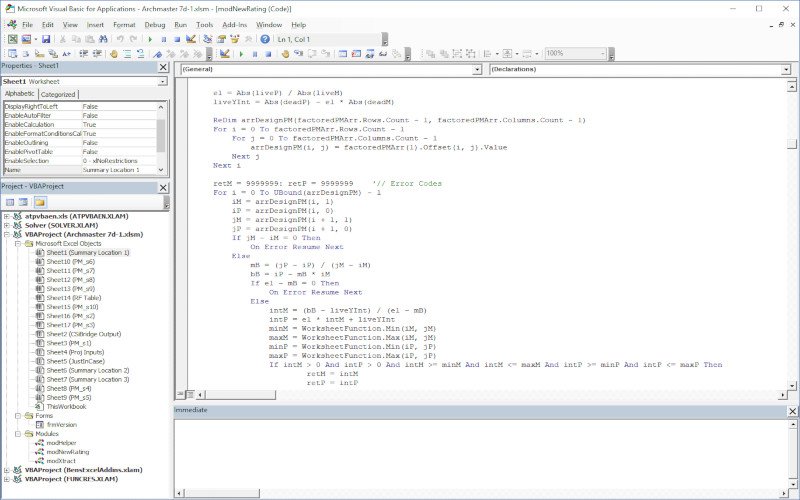Screen dimensions: 800x500
Task: Select the modHelper module in project tree
Action: pyautogui.click(x=61, y=442)
